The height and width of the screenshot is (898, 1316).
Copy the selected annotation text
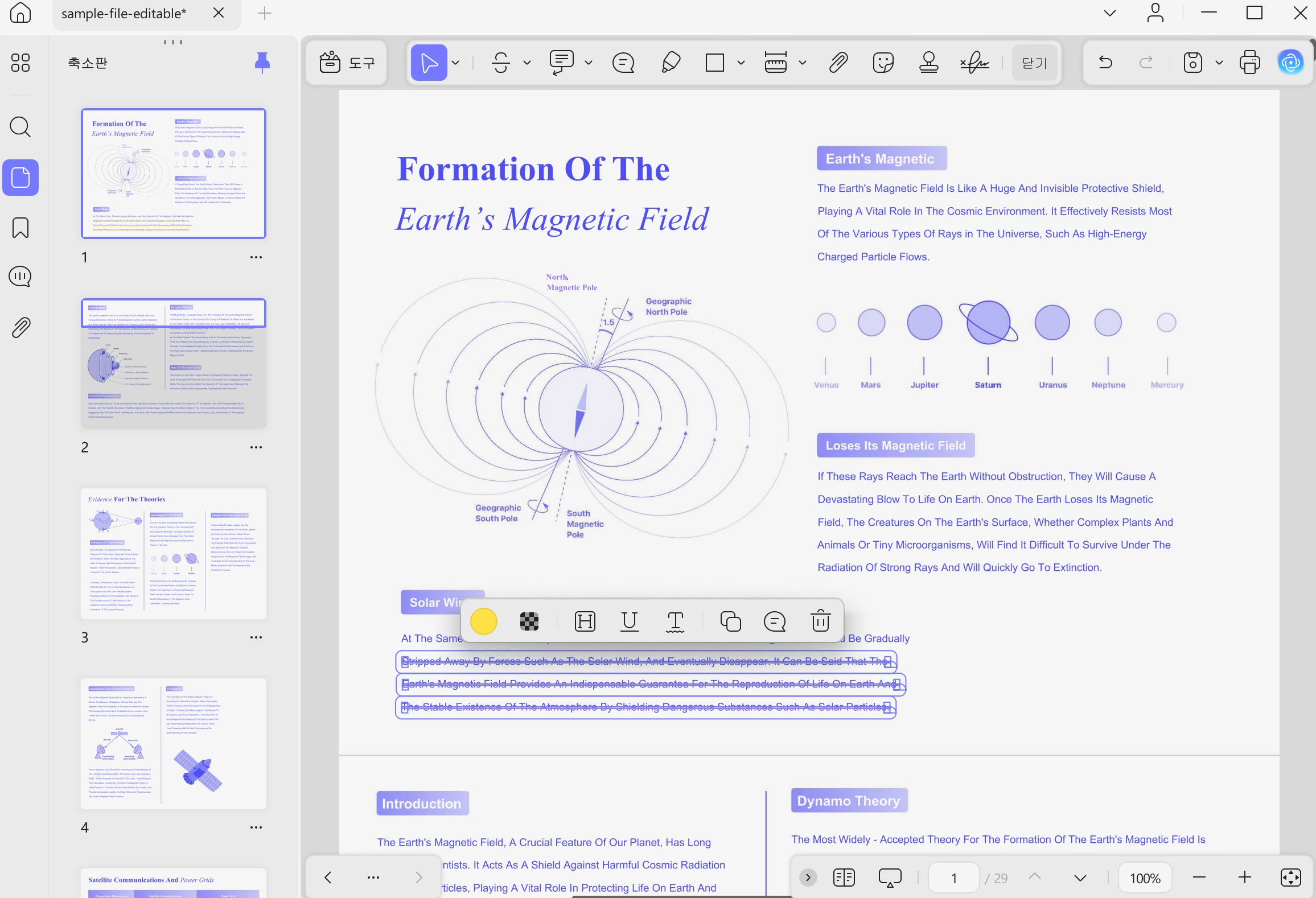click(x=730, y=621)
